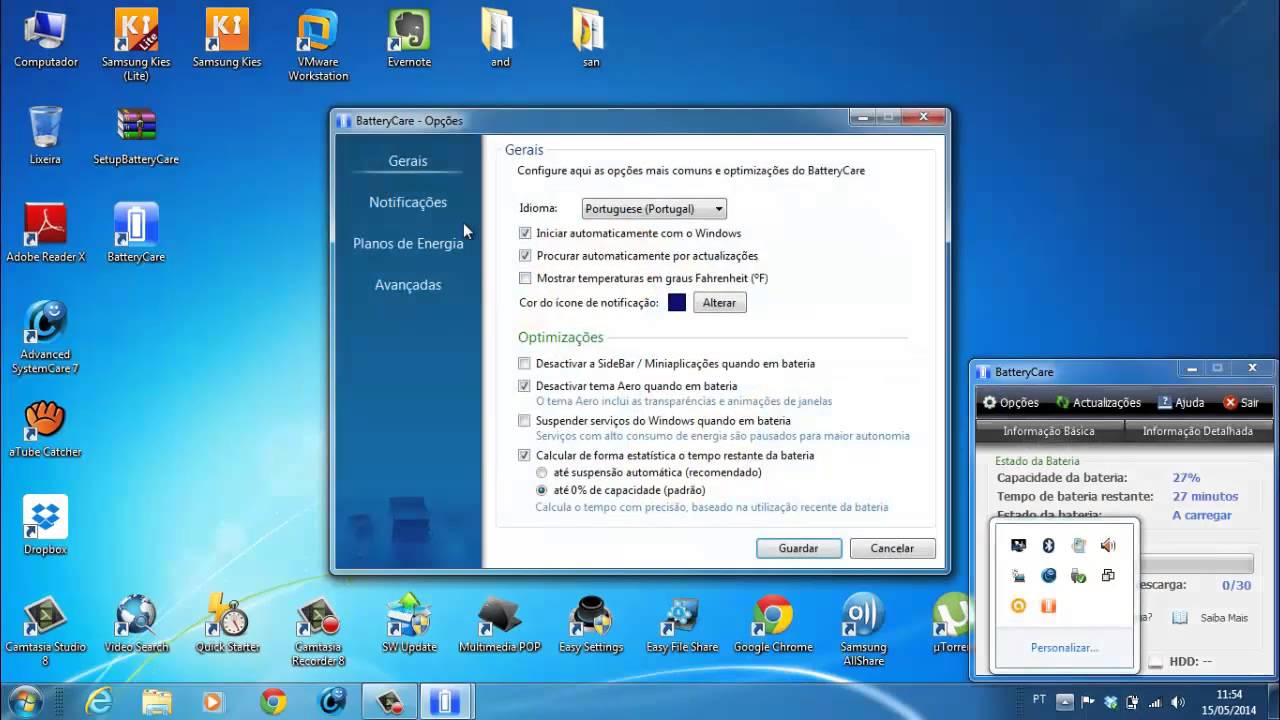This screenshot has width=1280, height=720.
Task: Open the Avançadas options section
Action: coord(408,285)
